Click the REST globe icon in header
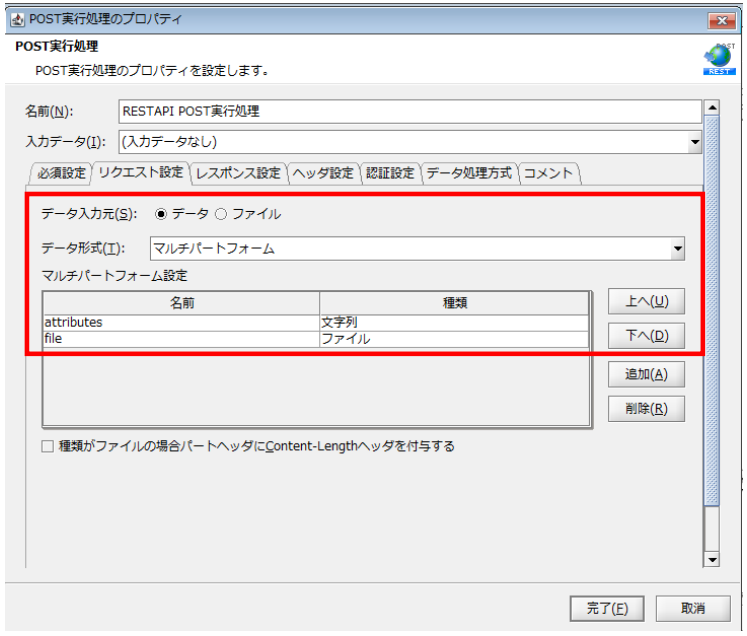This screenshot has width=747, height=636. (718, 59)
